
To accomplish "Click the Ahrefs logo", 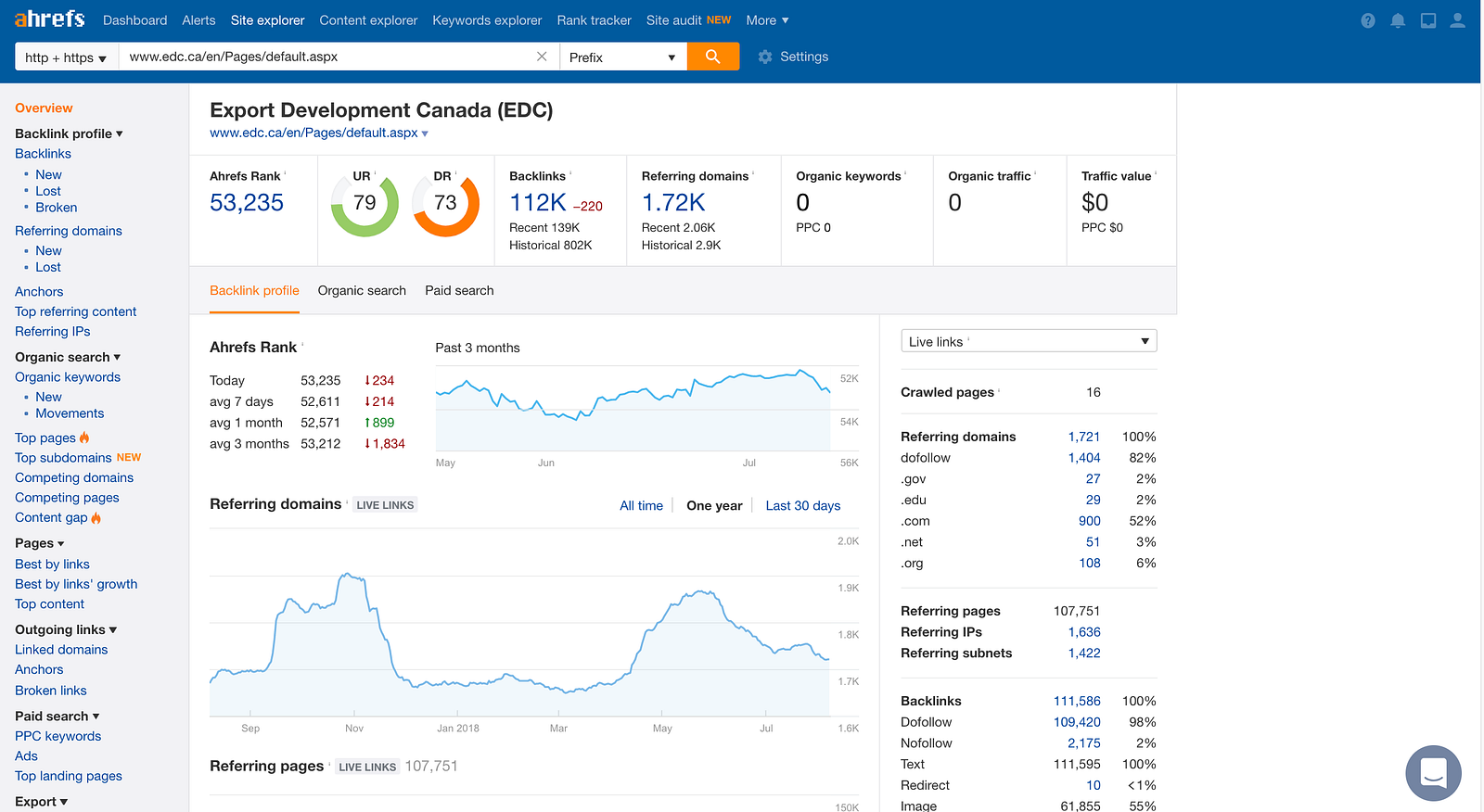I will pyautogui.click(x=49, y=19).
